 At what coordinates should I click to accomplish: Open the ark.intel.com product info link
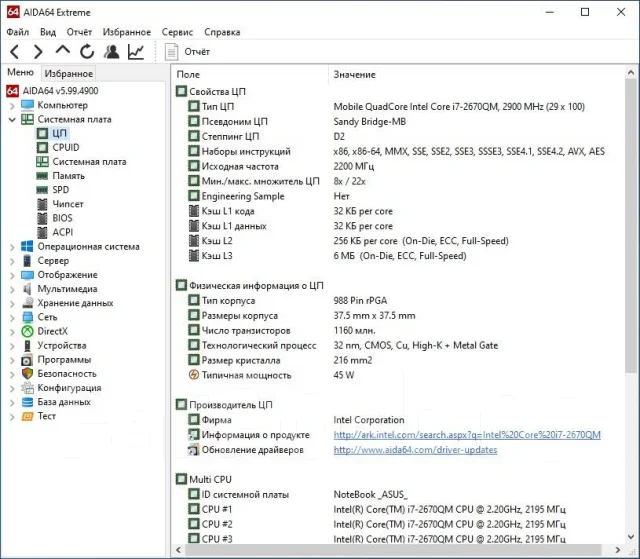tap(467, 435)
